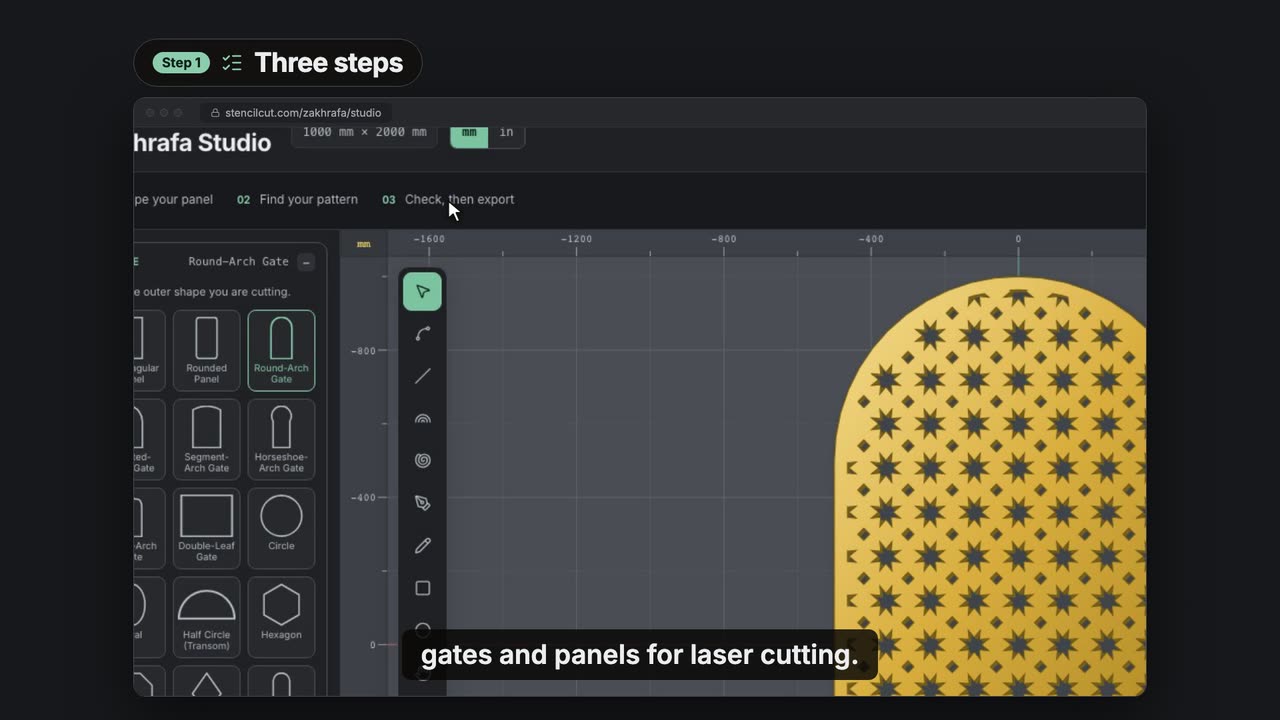Pick the Circle shape

pyautogui.click(x=281, y=528)
